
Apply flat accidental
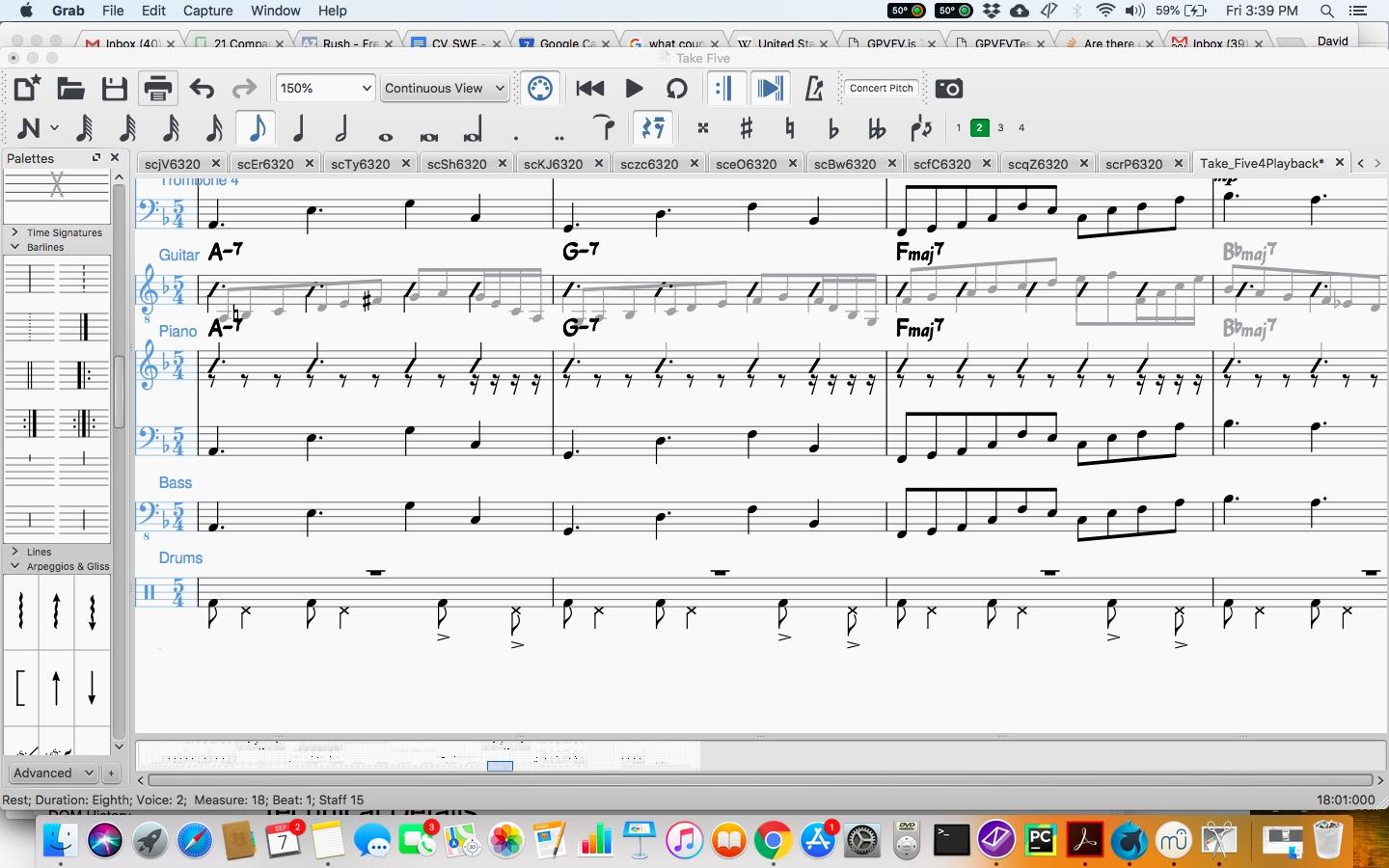click(833, 128)
